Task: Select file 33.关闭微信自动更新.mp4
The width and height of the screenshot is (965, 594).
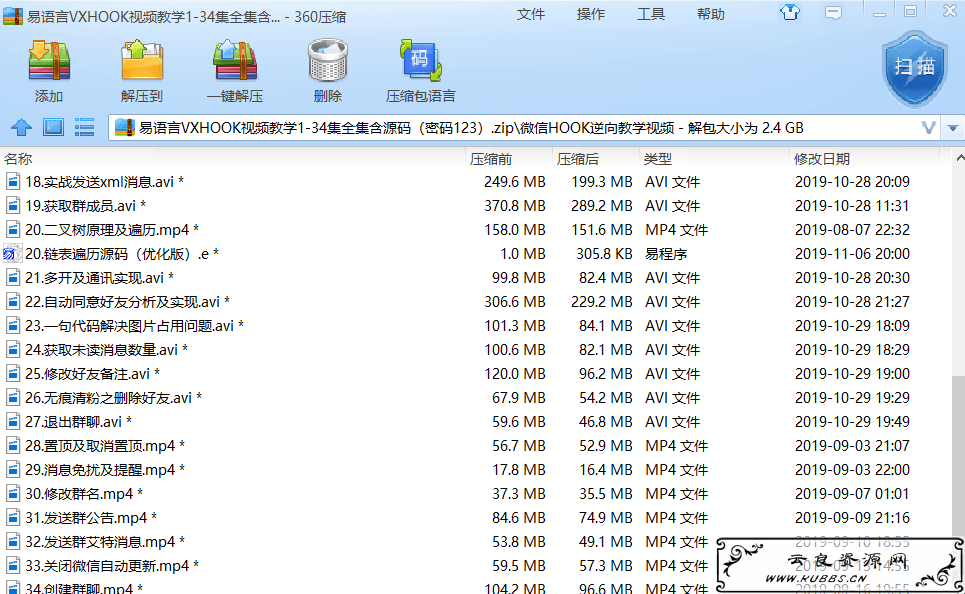Action: [111, 566]
